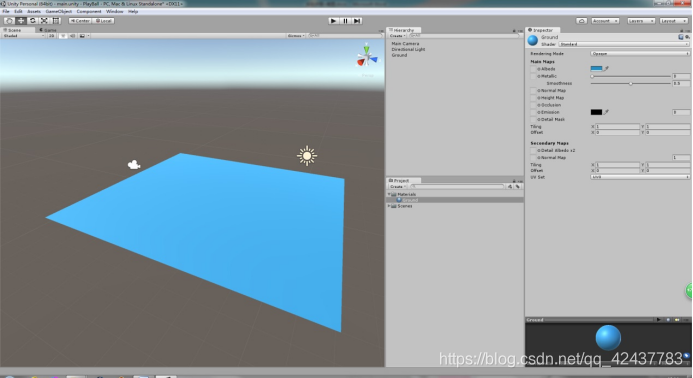Toggle Pivot/Center handle position button

click(x=80, y=21)
